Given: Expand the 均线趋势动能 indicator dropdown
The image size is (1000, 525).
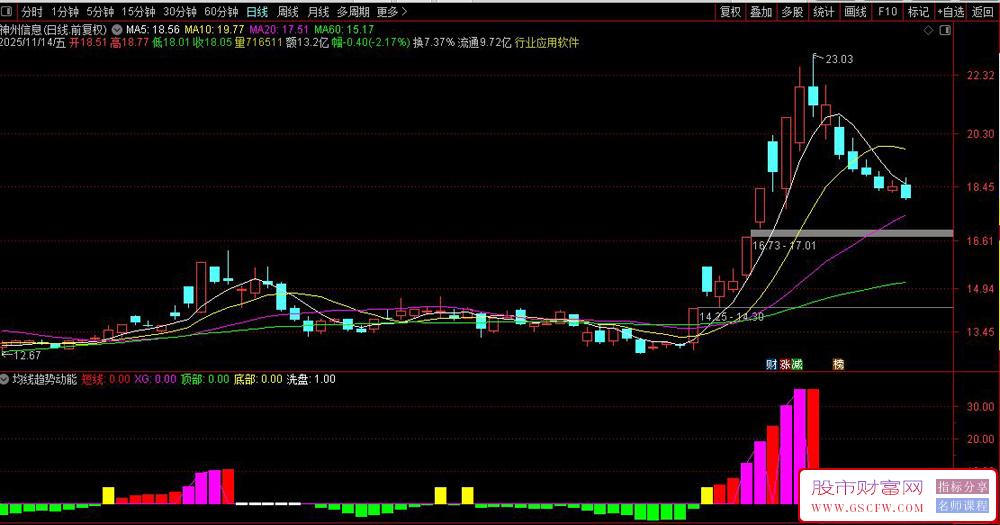Looking at the screenshot, I should pos(4,379).
